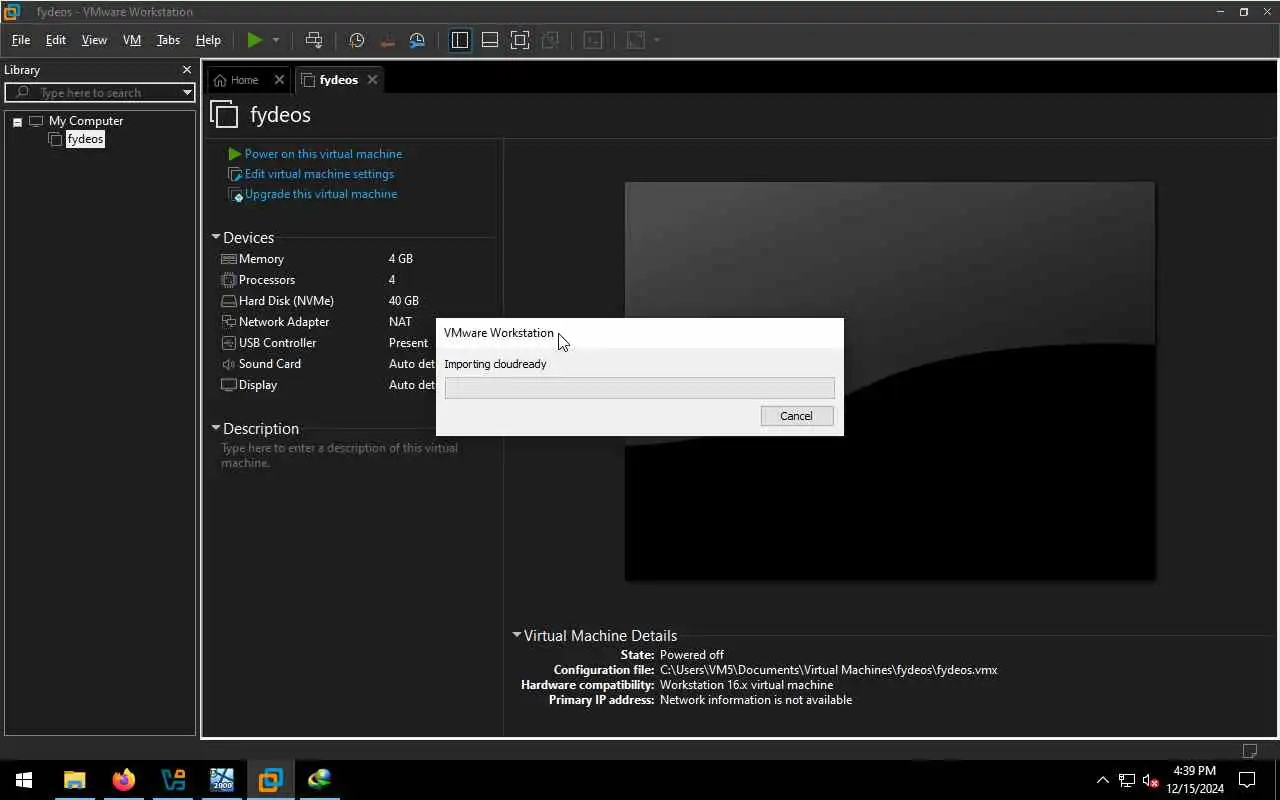1280x800 pixels.
Task: Close the fydeos tab
Action: coord(372,80)
